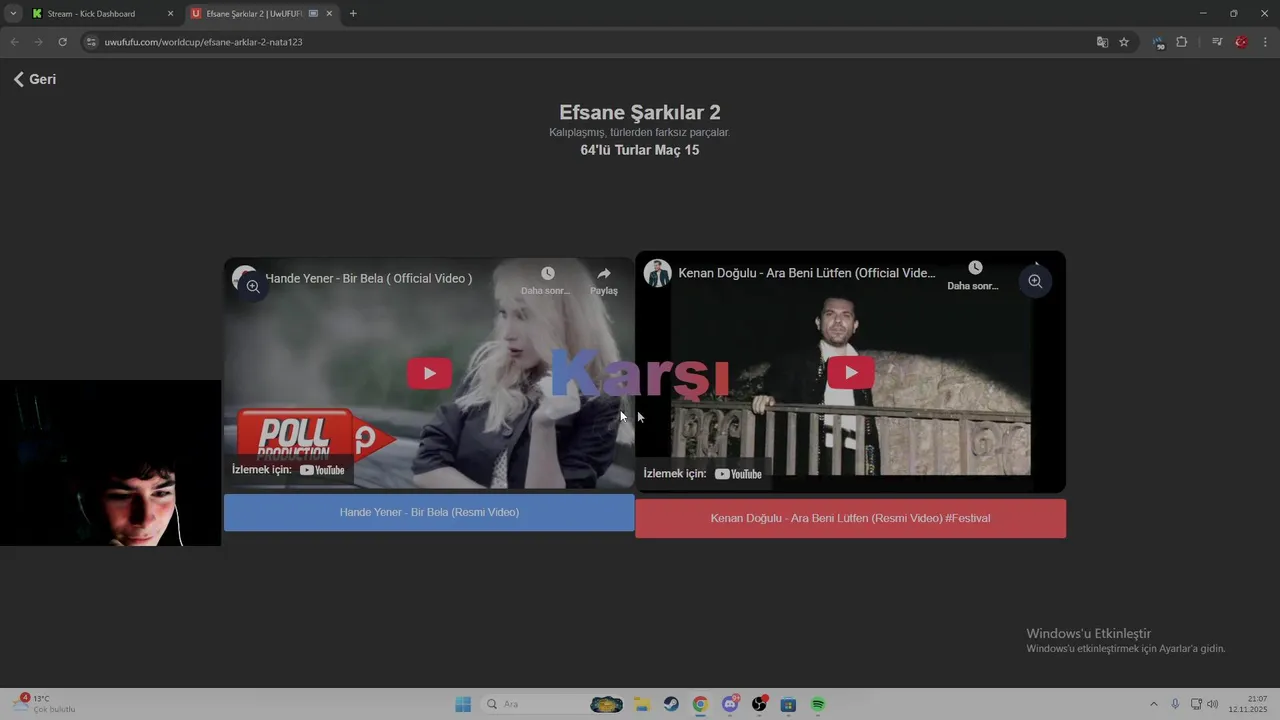Image resolution: width=1280 pixels, height=720 pixels.
Task: Open File Explorer from taskbar
Action: point(642,704)
